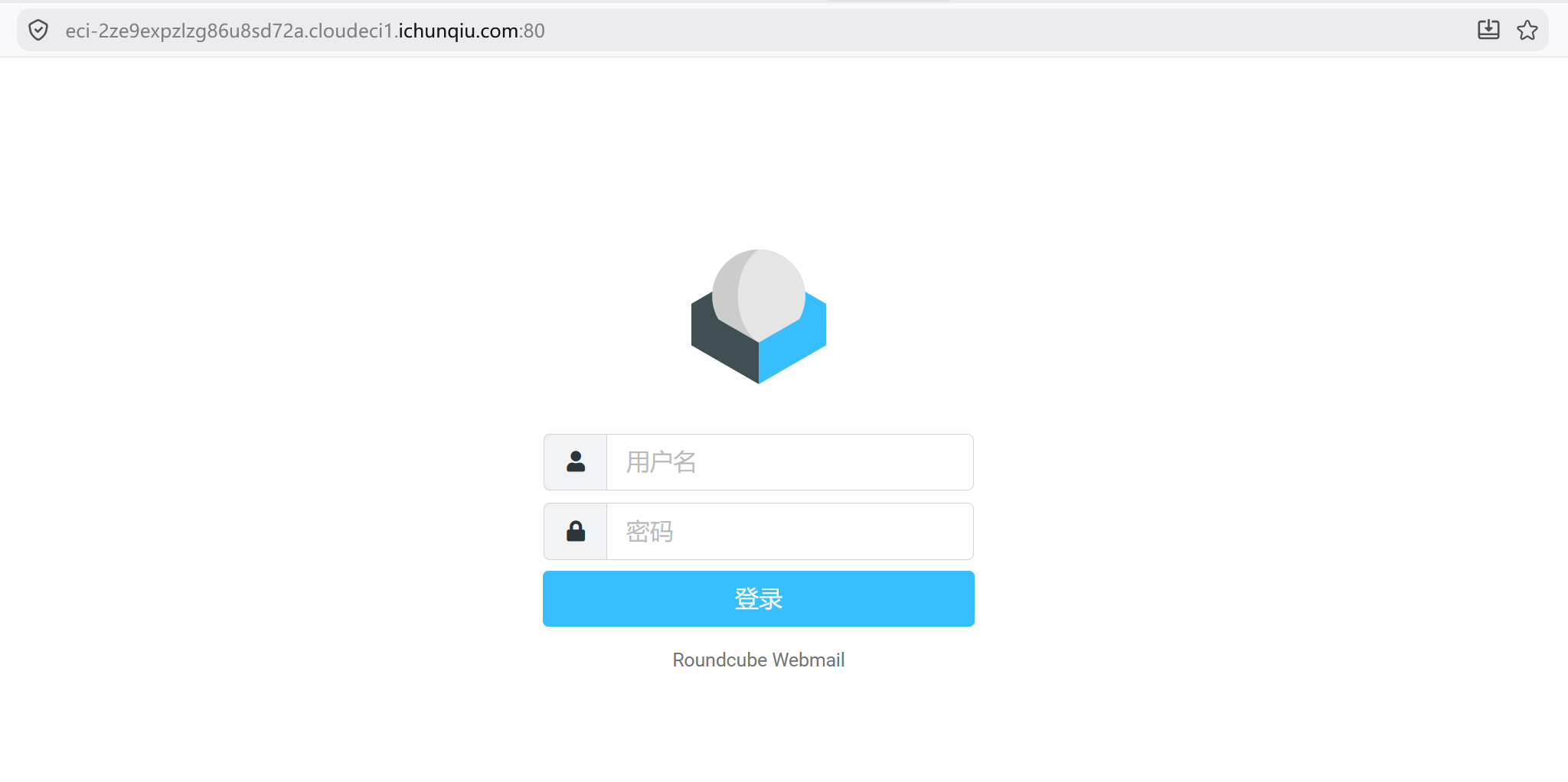The image size is (1568, 782).
Task: Select the URL in the address bar
Action: pos(305,31)
